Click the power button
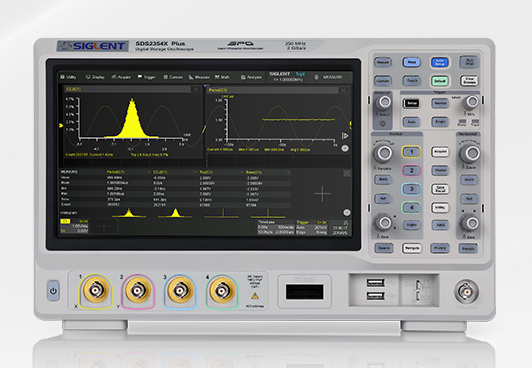Screen dimensions: 532x368 pyautogui.click(x=53, y=291)
